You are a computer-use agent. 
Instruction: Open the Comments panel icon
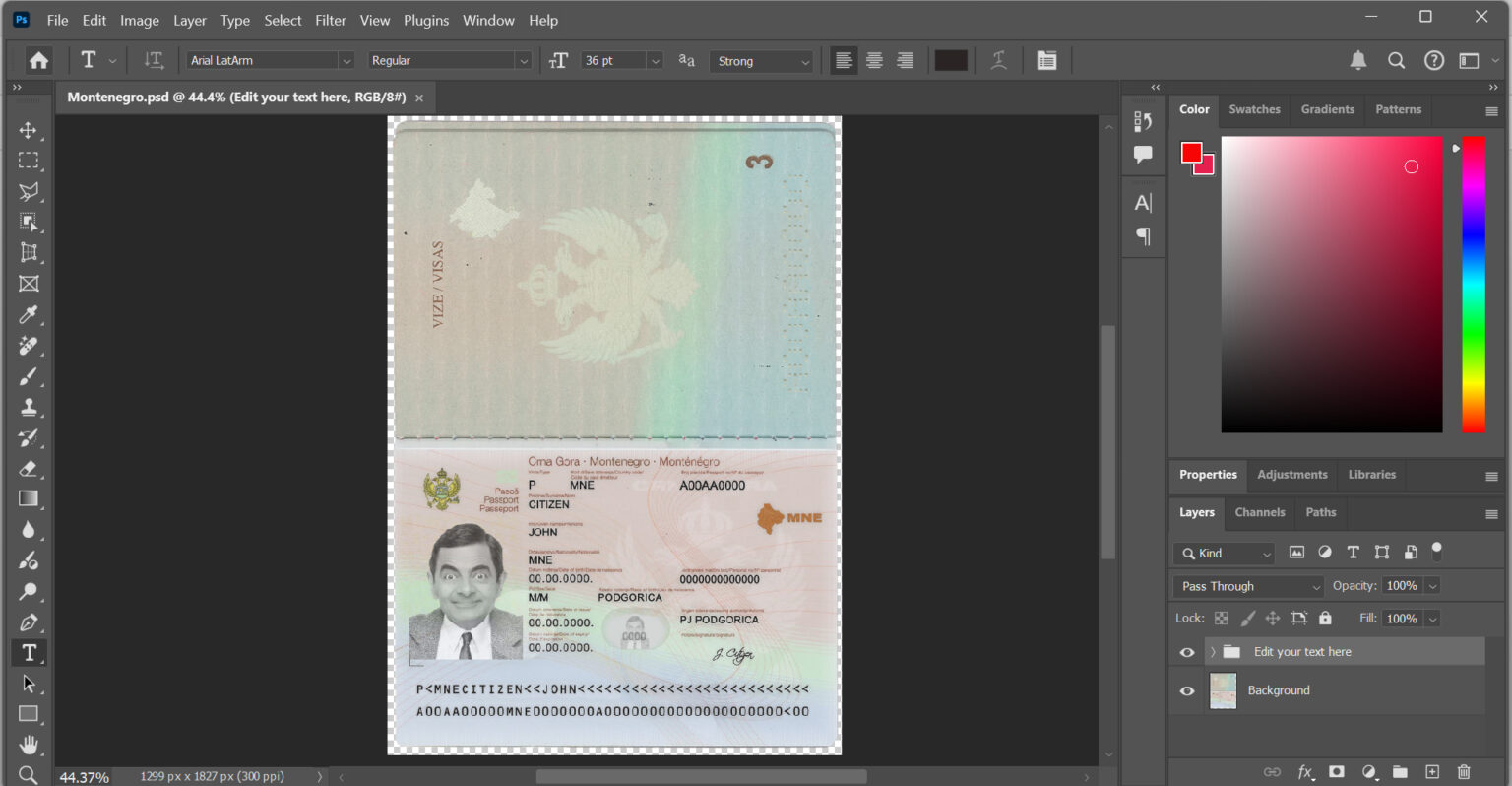click(1143, 155)
